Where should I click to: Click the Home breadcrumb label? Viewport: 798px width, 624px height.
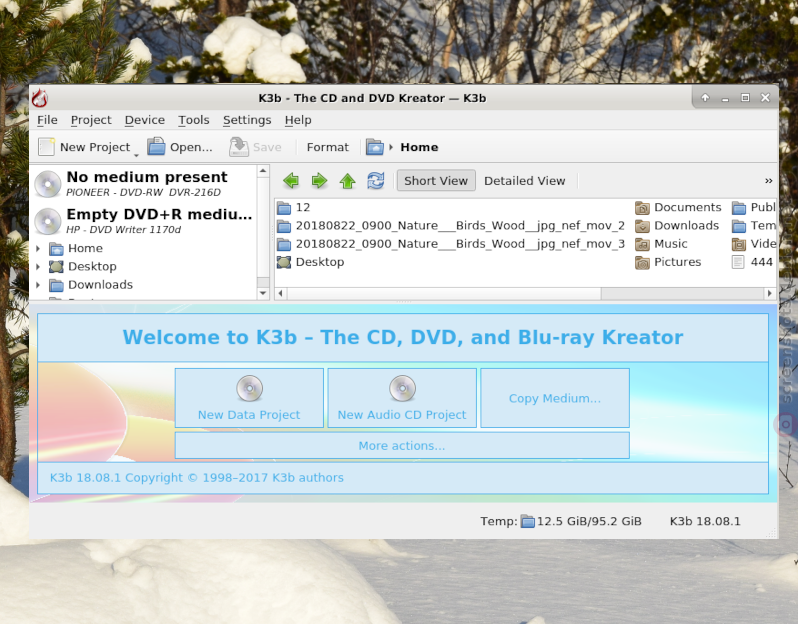point(419,147)
